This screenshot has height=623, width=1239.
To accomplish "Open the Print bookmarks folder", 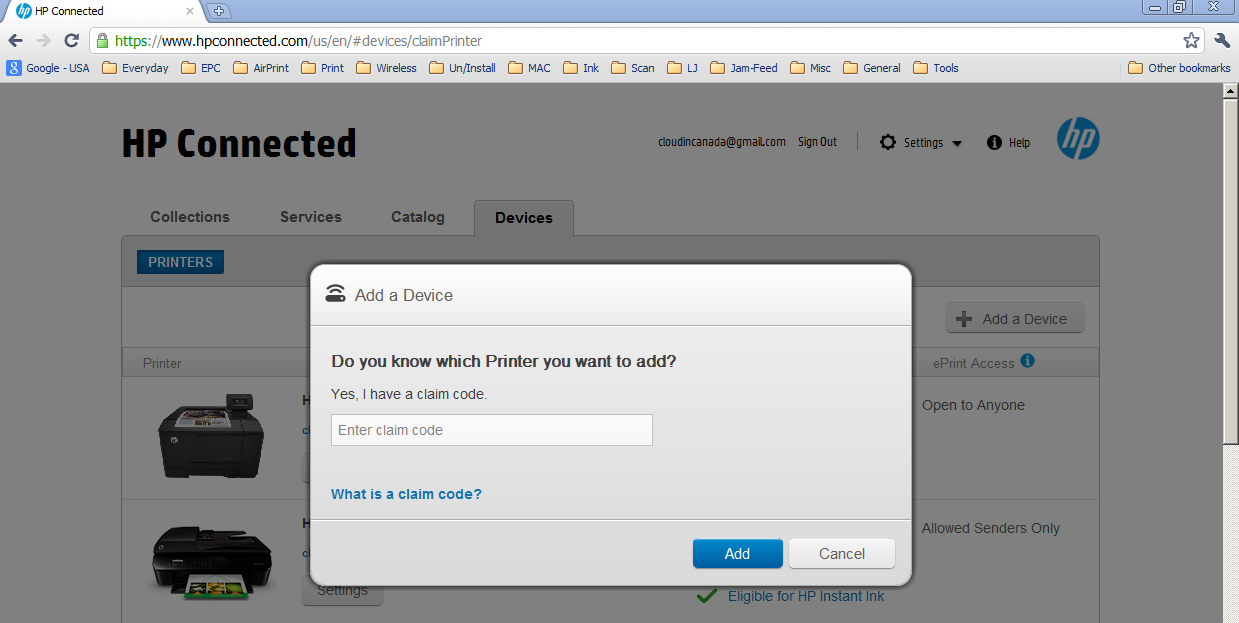I will [x=322, y=68].
